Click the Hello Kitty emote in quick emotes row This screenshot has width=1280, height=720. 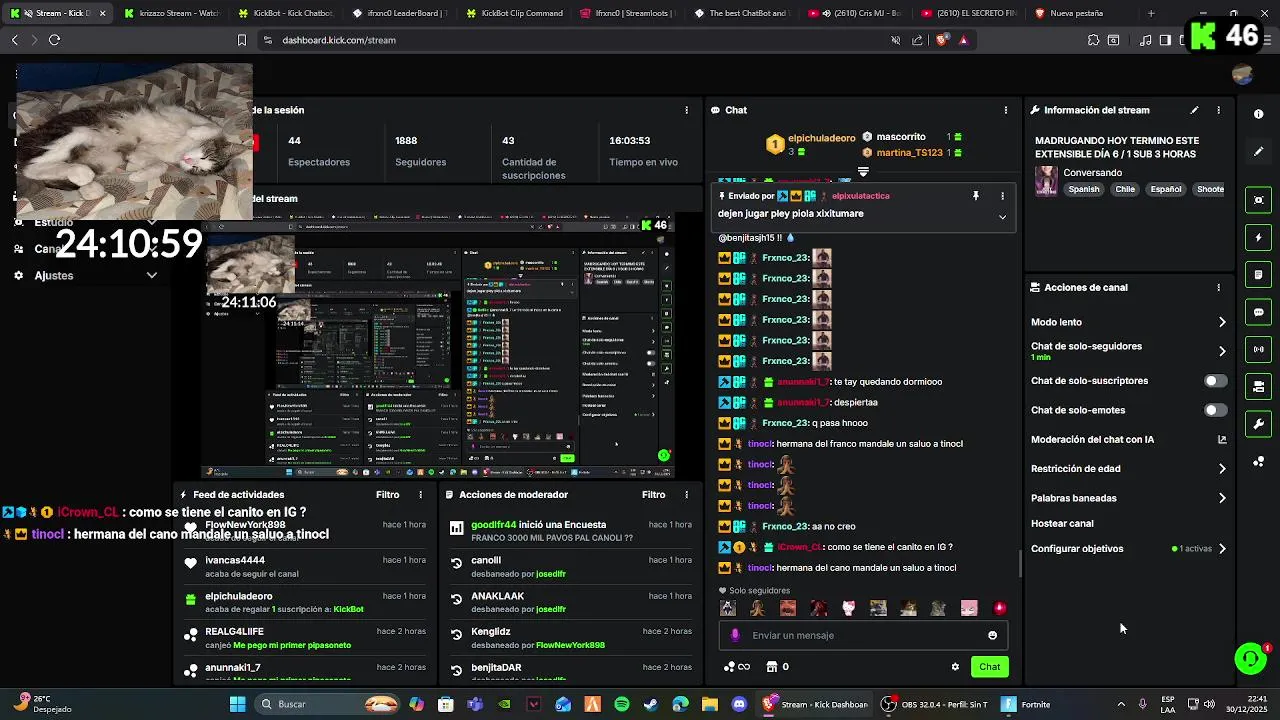848,608
